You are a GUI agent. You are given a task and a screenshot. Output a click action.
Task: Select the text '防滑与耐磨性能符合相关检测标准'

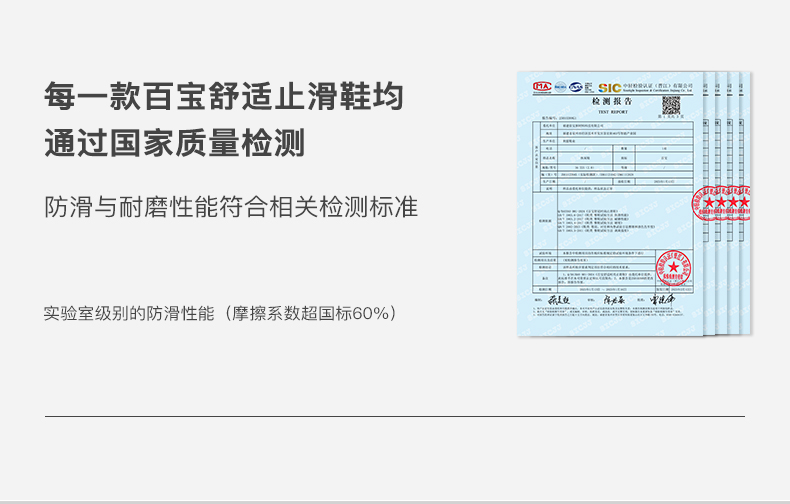(x=231, y=207)
